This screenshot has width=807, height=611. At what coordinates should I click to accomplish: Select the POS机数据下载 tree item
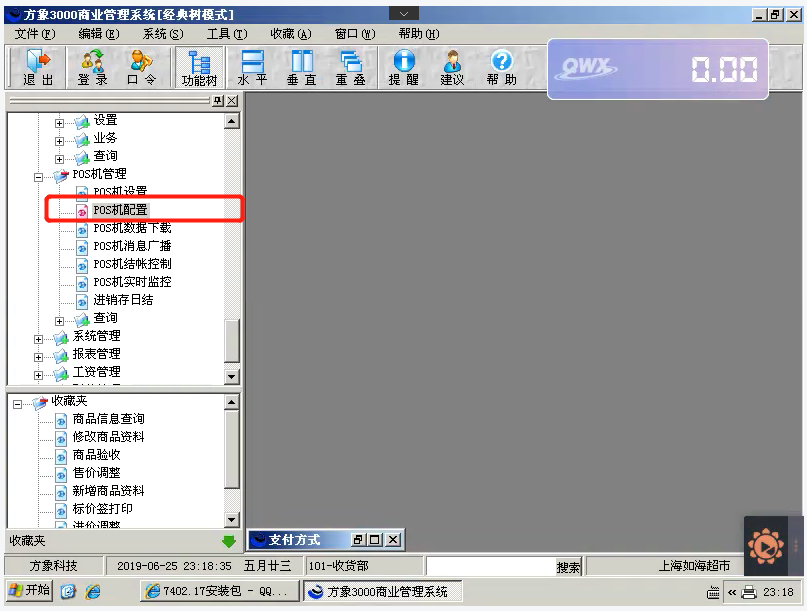click(x=132, y=228)
